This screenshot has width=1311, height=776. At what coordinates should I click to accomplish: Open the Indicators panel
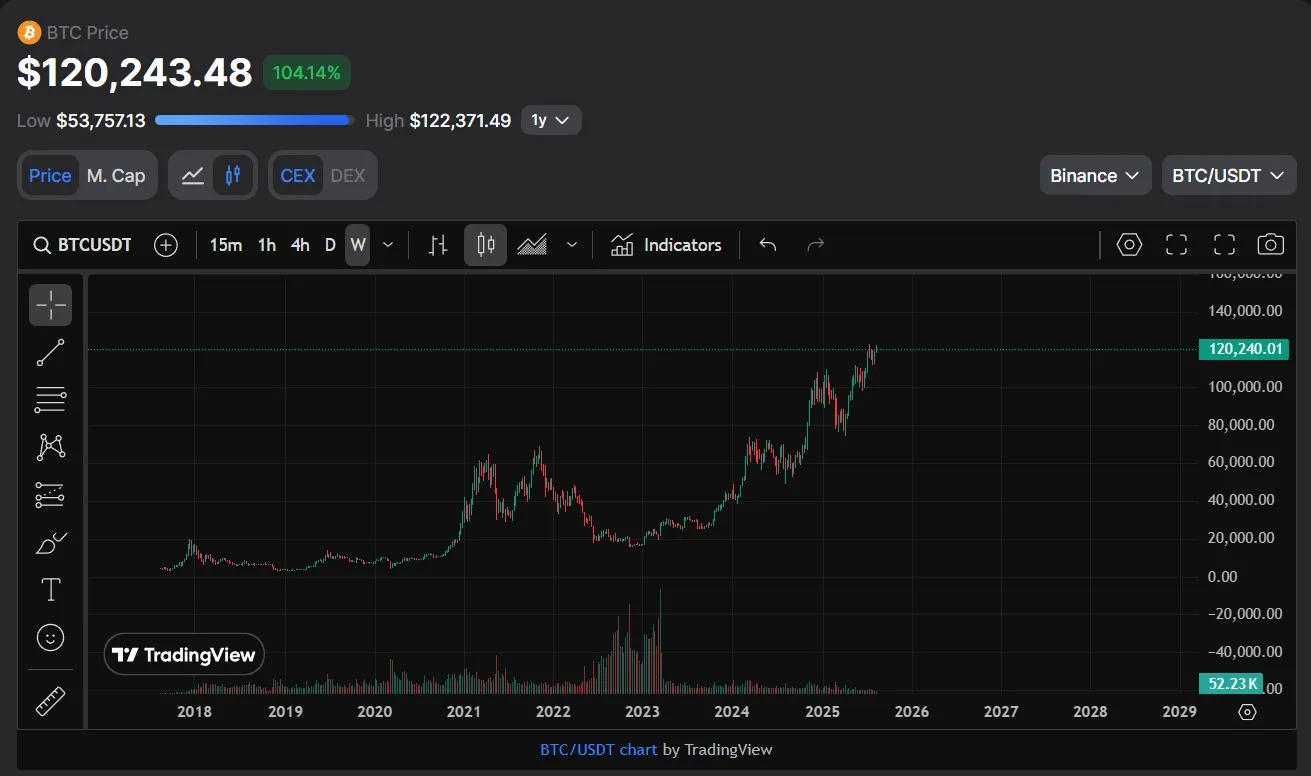click(666, 245)
